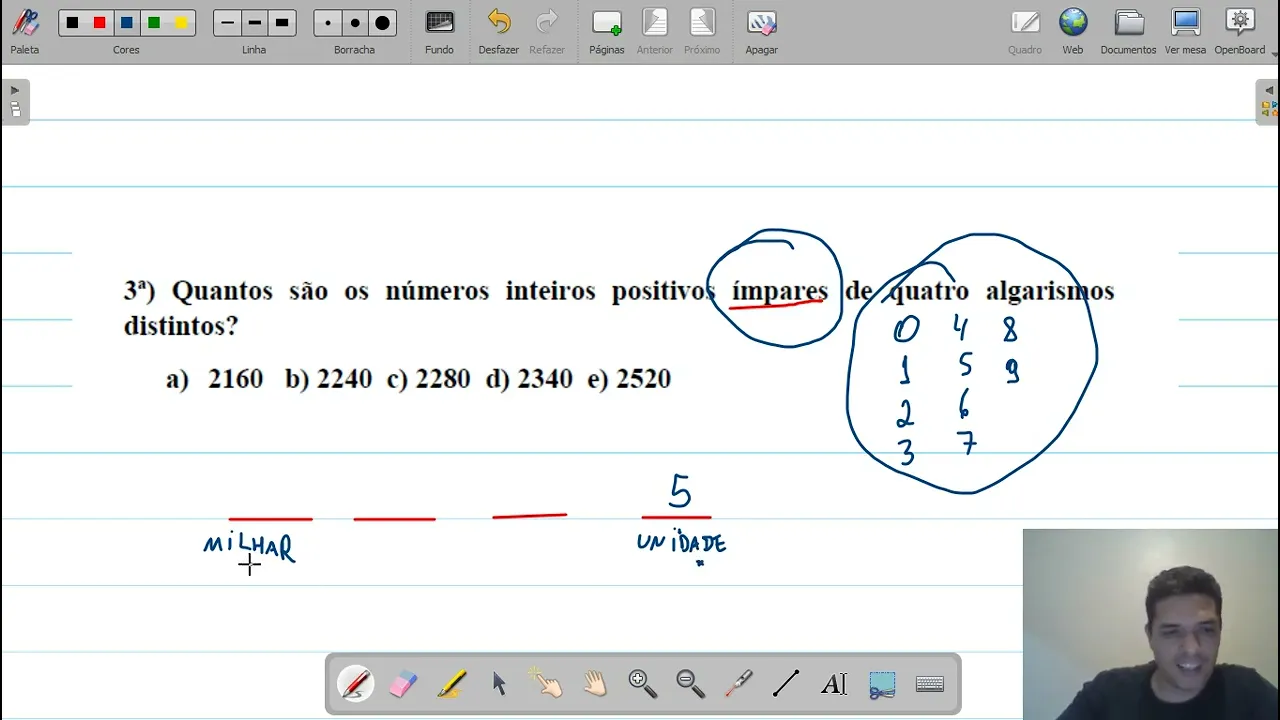Toggle the Paleta stylus palette

pos(25,31)
